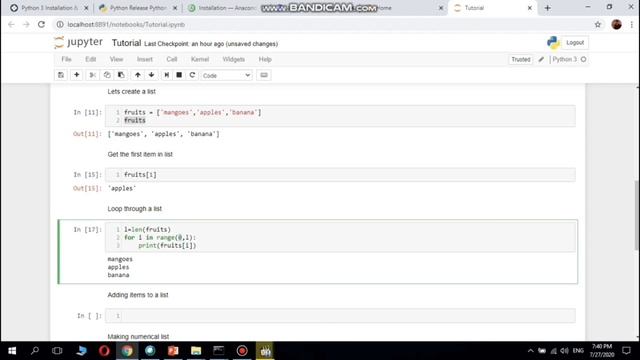This screenshot has width=640, height=360.
Task: Show hidden tray icons chevron
Action: (531, 351)
